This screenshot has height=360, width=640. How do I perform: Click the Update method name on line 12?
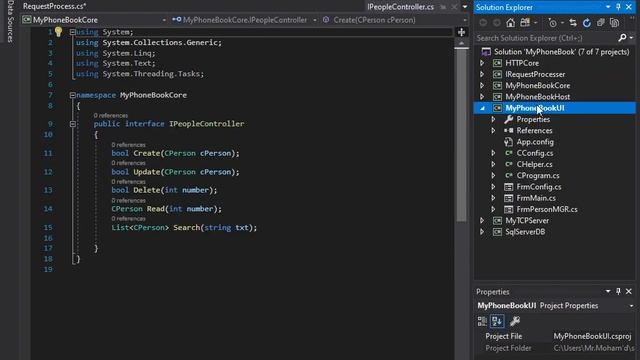[147, 172]
